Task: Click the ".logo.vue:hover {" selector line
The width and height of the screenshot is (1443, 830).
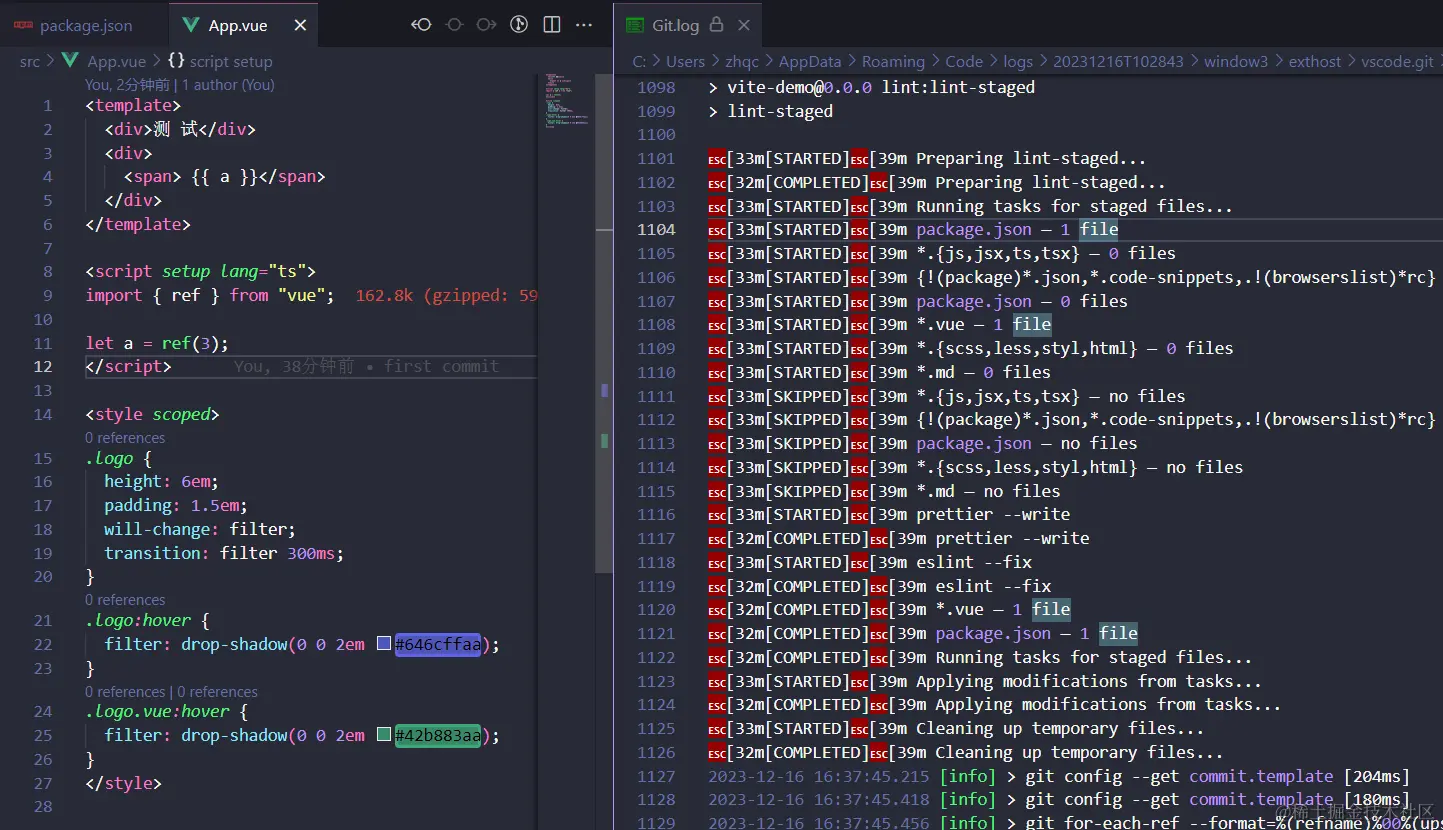Action: [x=166, y=711]
